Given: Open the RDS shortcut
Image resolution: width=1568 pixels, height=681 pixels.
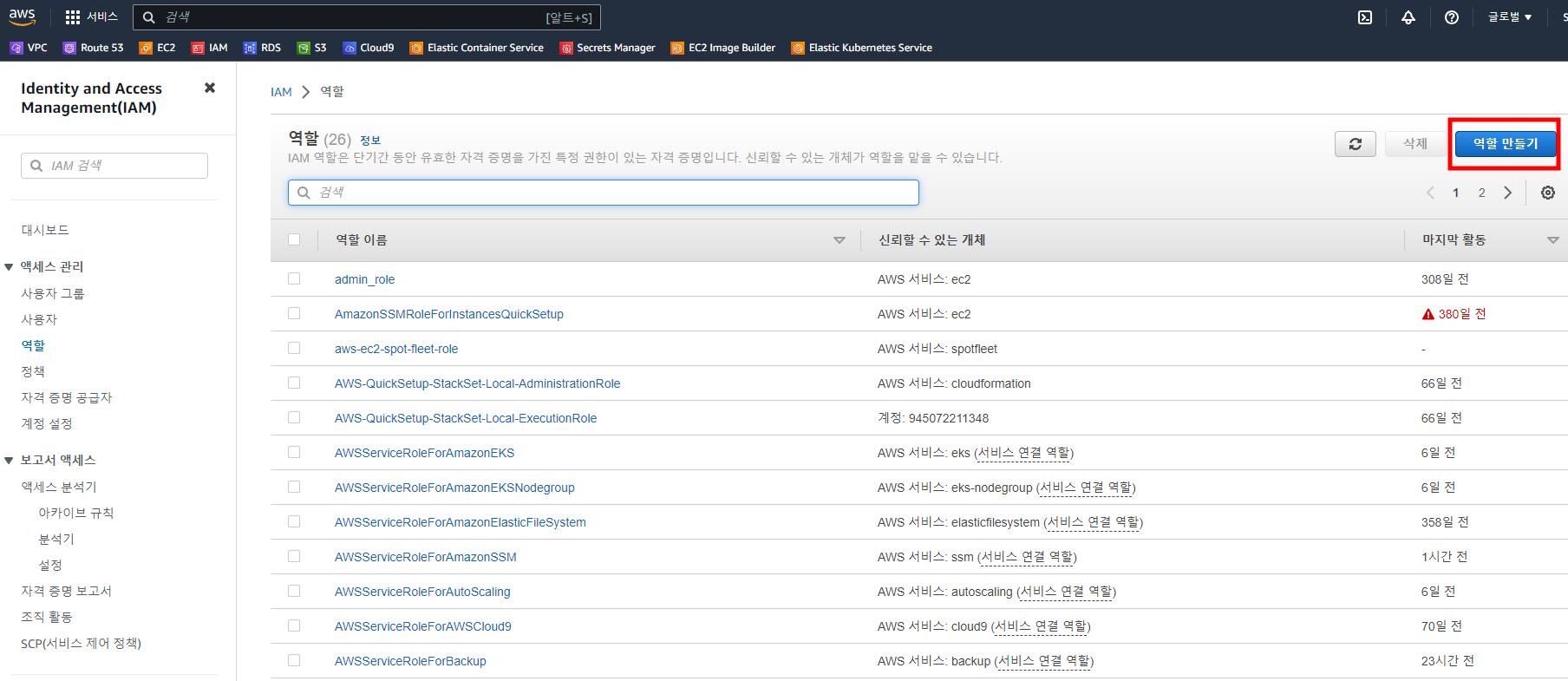Looking at the screenshot, I should [262, 48].
